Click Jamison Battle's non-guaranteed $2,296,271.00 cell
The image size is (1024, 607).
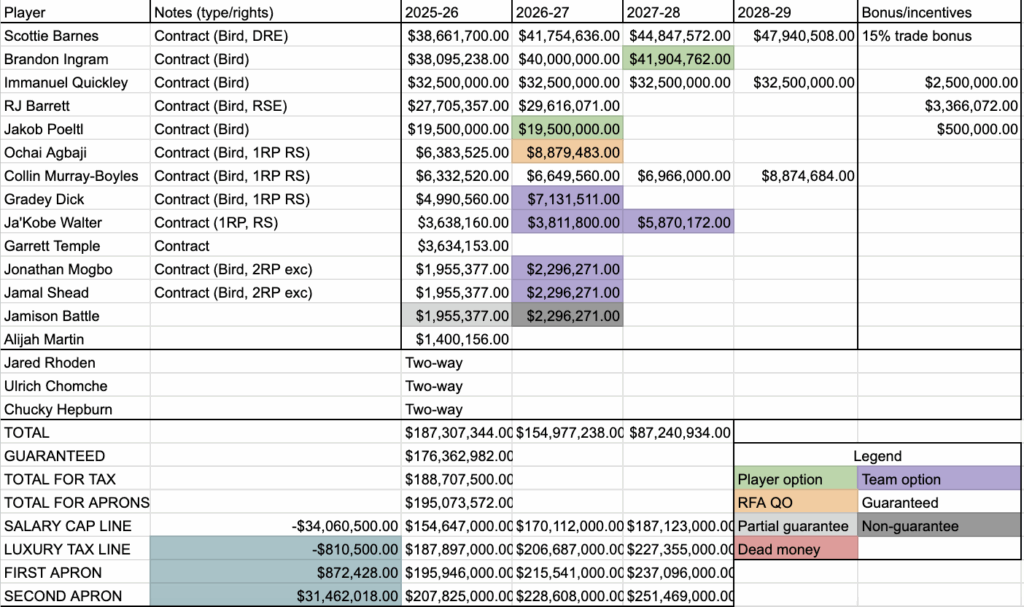point(568,316)
